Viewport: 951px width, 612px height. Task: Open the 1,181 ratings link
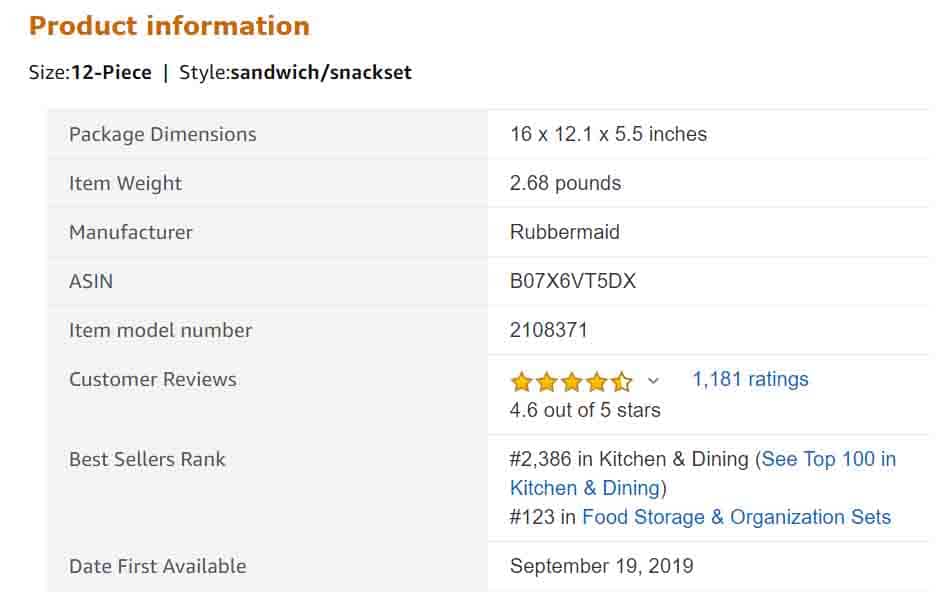click(750, 379)
